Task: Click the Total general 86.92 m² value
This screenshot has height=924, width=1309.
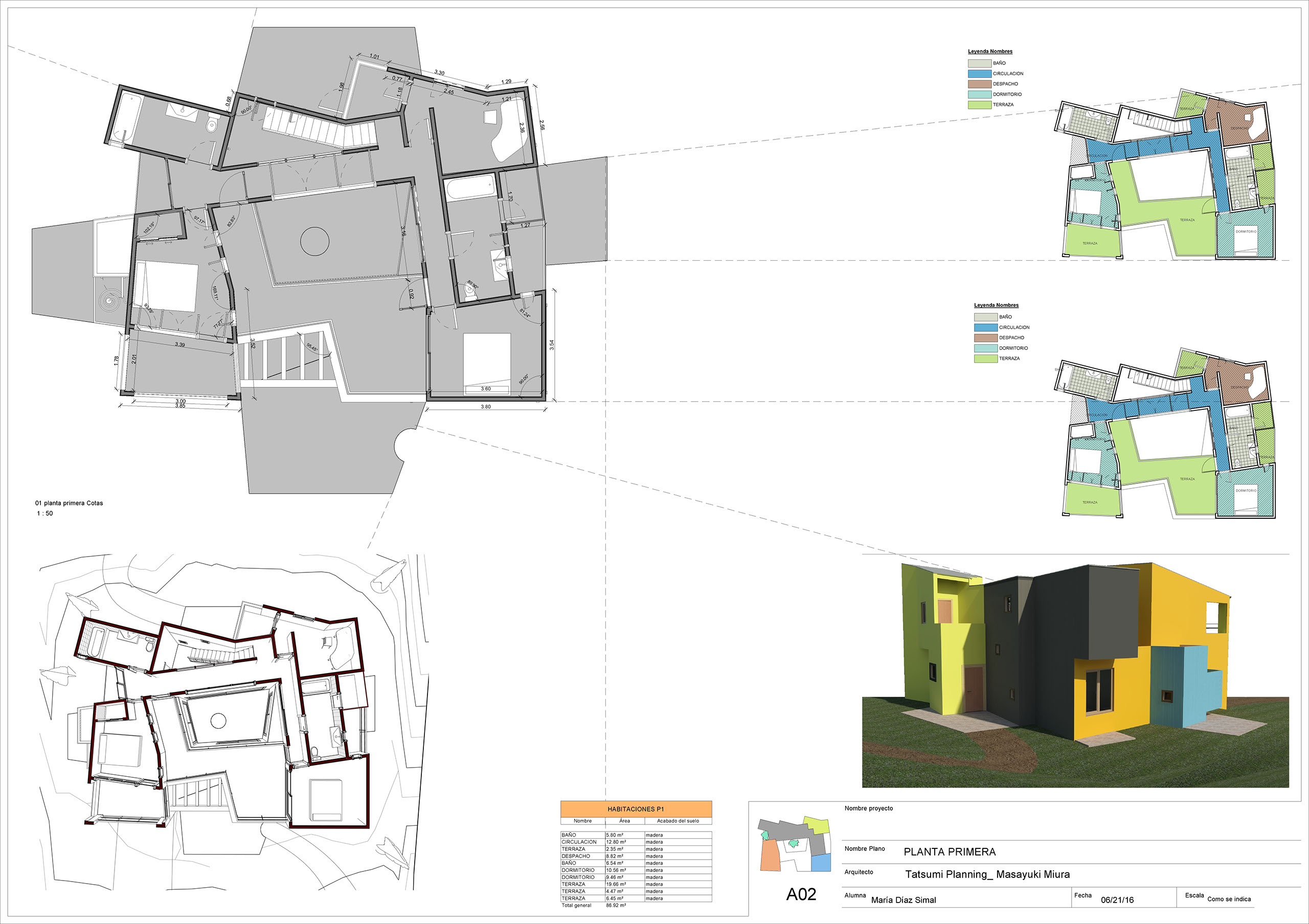Action: click(616, 905)
